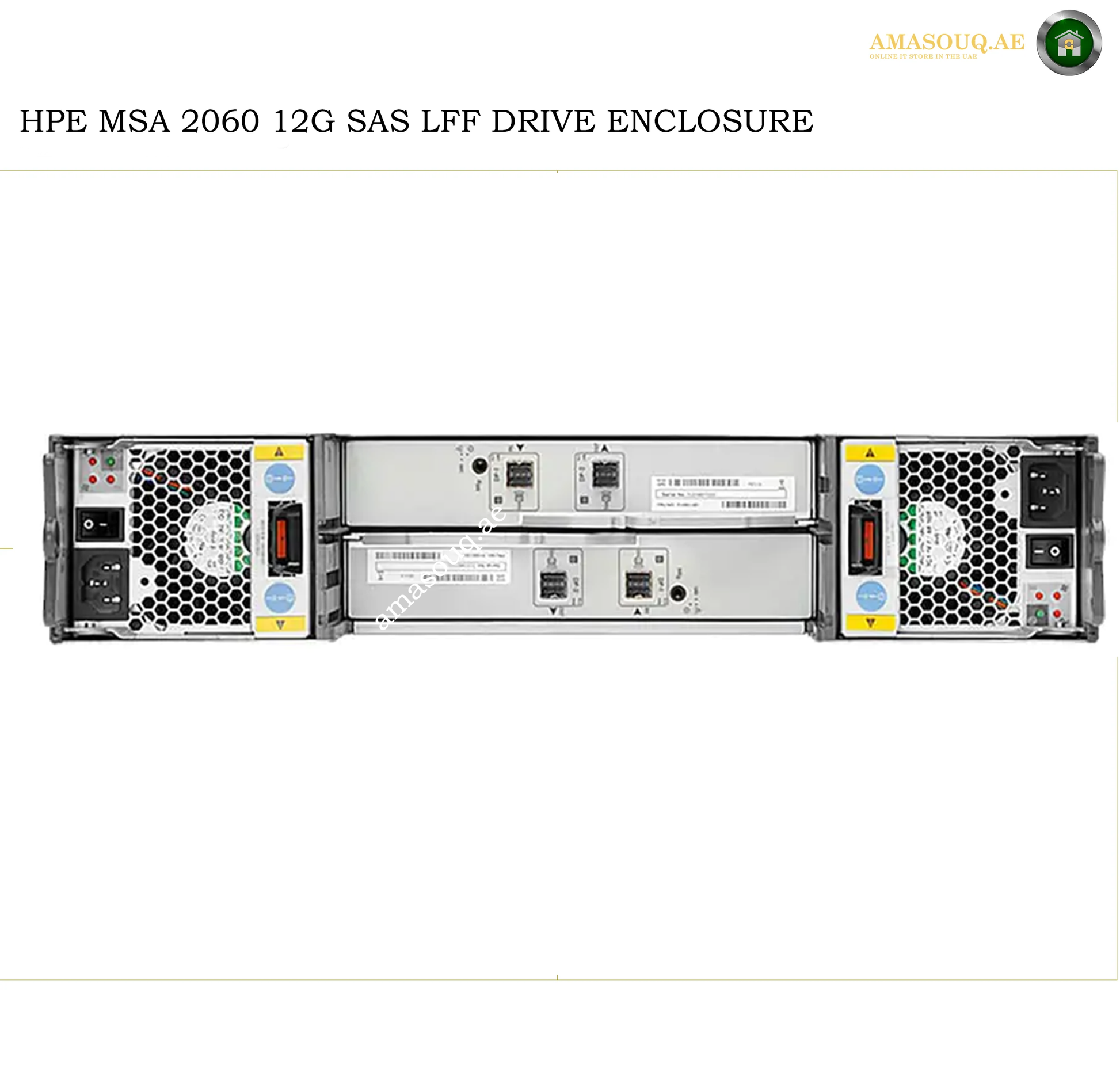Select the 'ONLINE IT STORE IN THE UAE' tagline

click(923, 56)
